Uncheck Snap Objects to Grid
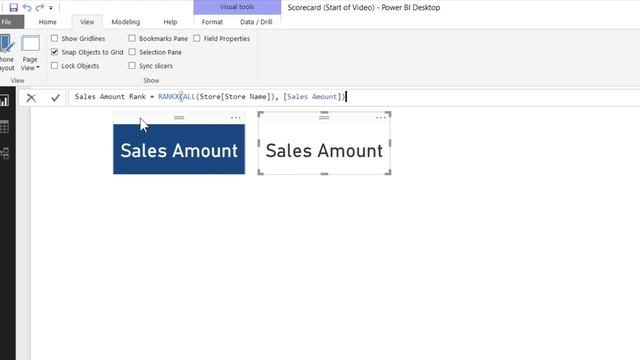 coord(54,52)
